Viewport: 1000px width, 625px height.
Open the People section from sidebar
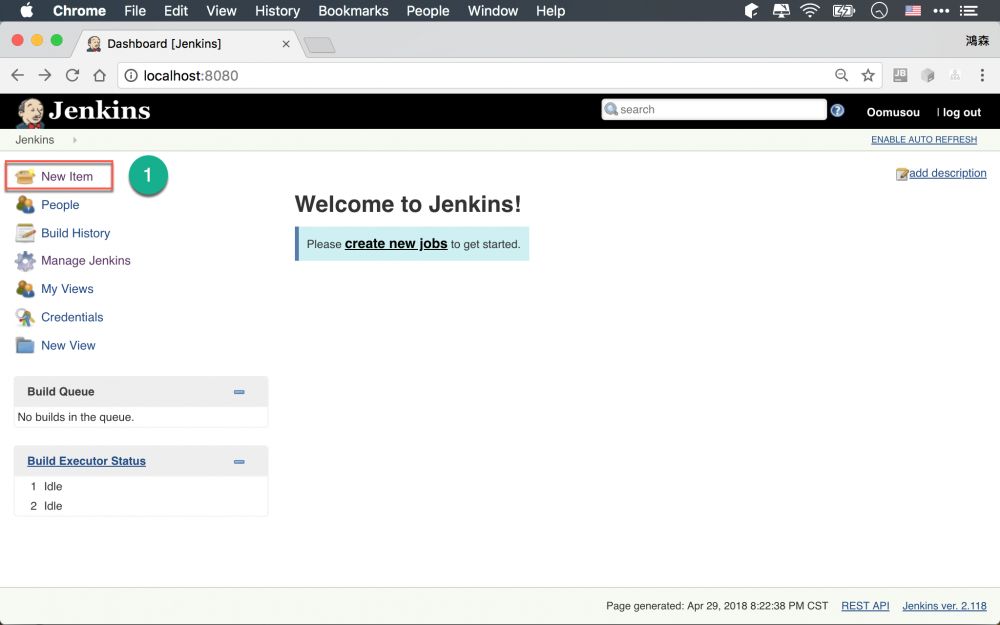25,204
